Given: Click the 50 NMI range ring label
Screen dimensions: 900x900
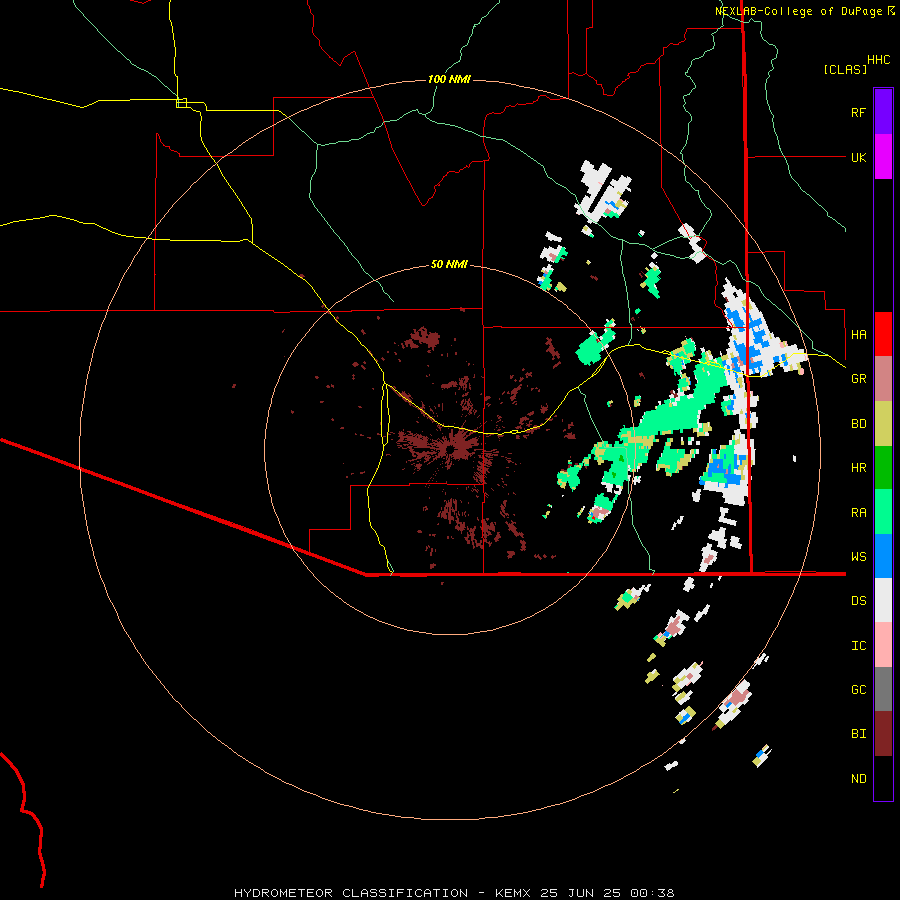Looking at the screenshot, I should [449, 264].
